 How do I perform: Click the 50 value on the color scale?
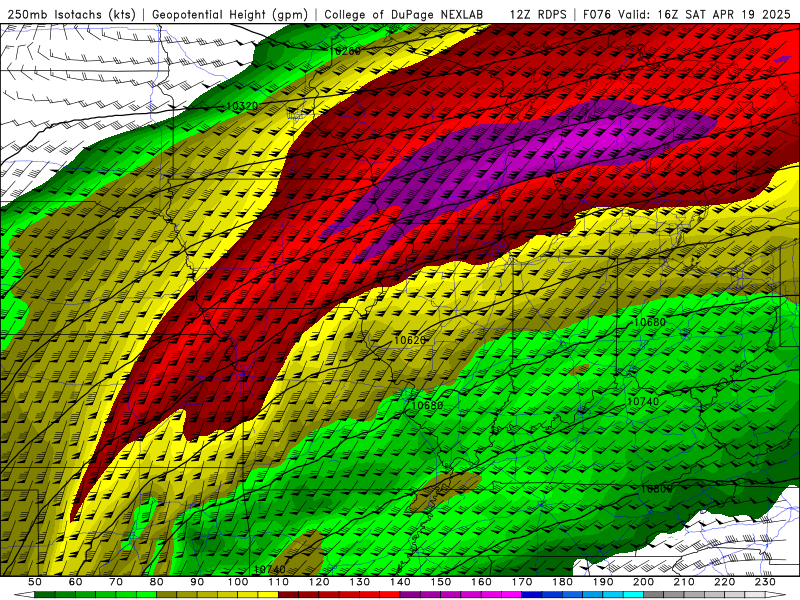pyautogui.click(x=35, y=582)
